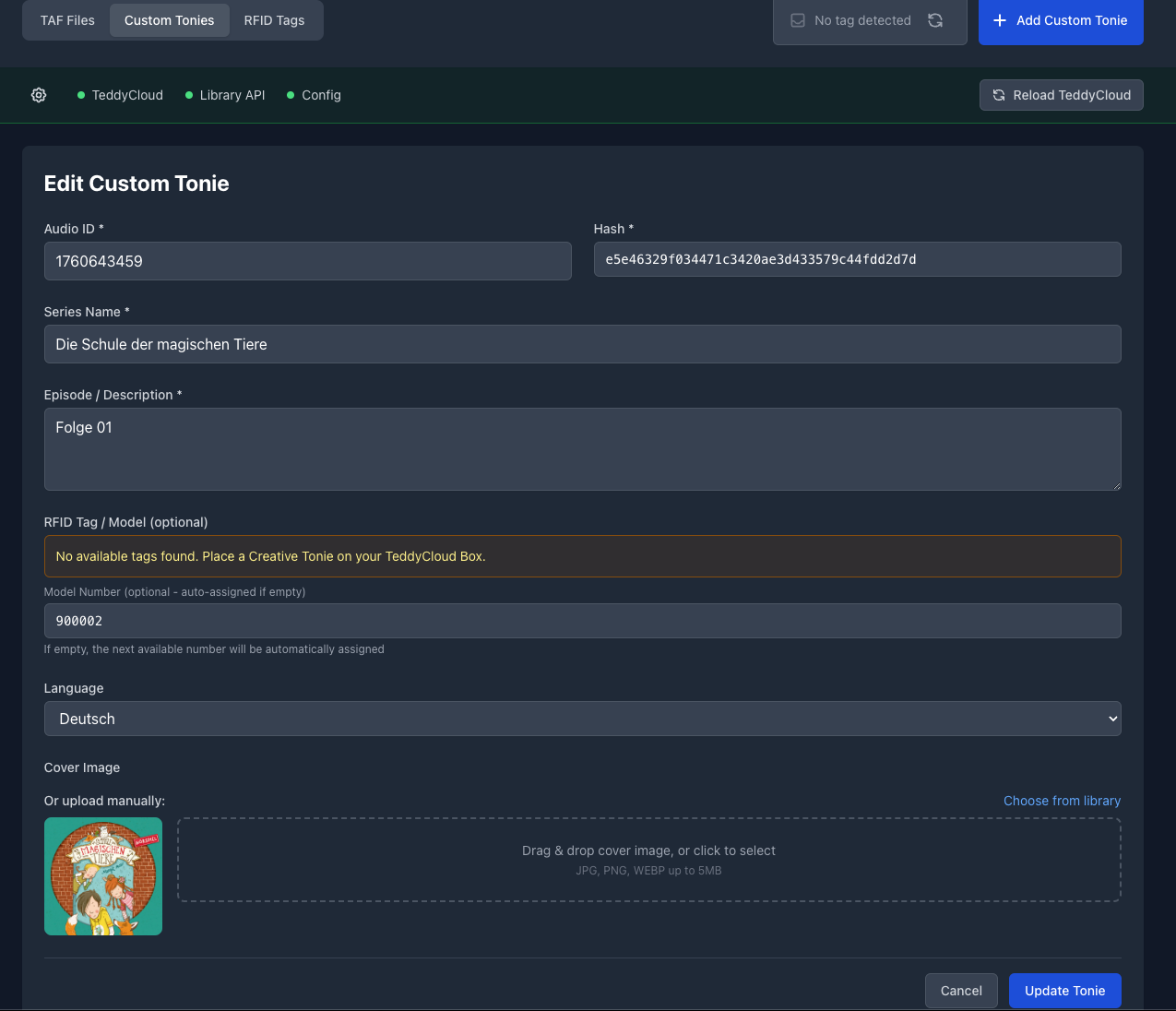The width and height of the screenshot is (1176, 1011).
Task: Click the Add Custom Tonie button
Action: [1060, 20]
